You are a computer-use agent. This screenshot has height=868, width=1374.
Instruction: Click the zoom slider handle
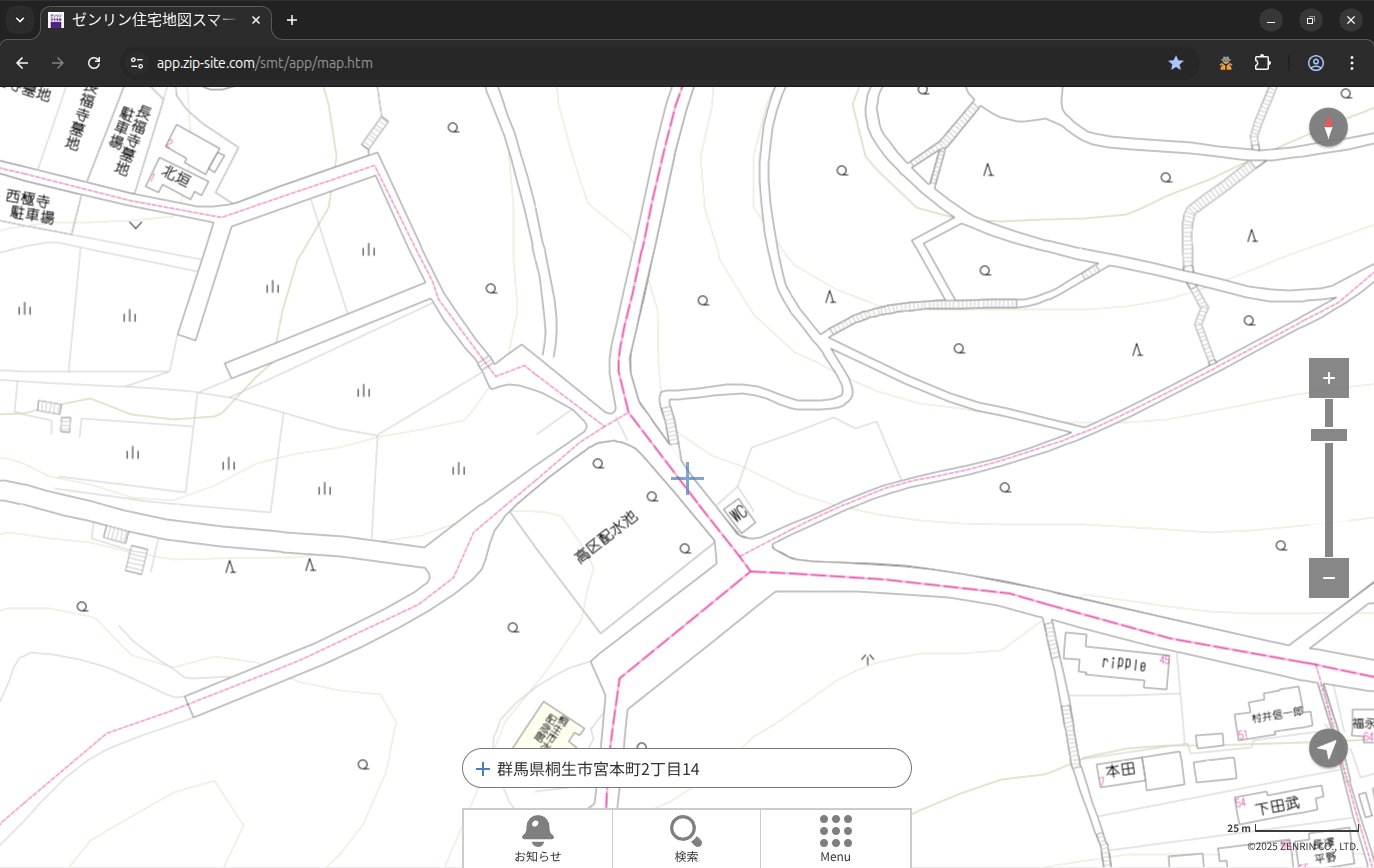click(x=1328, y=435)
